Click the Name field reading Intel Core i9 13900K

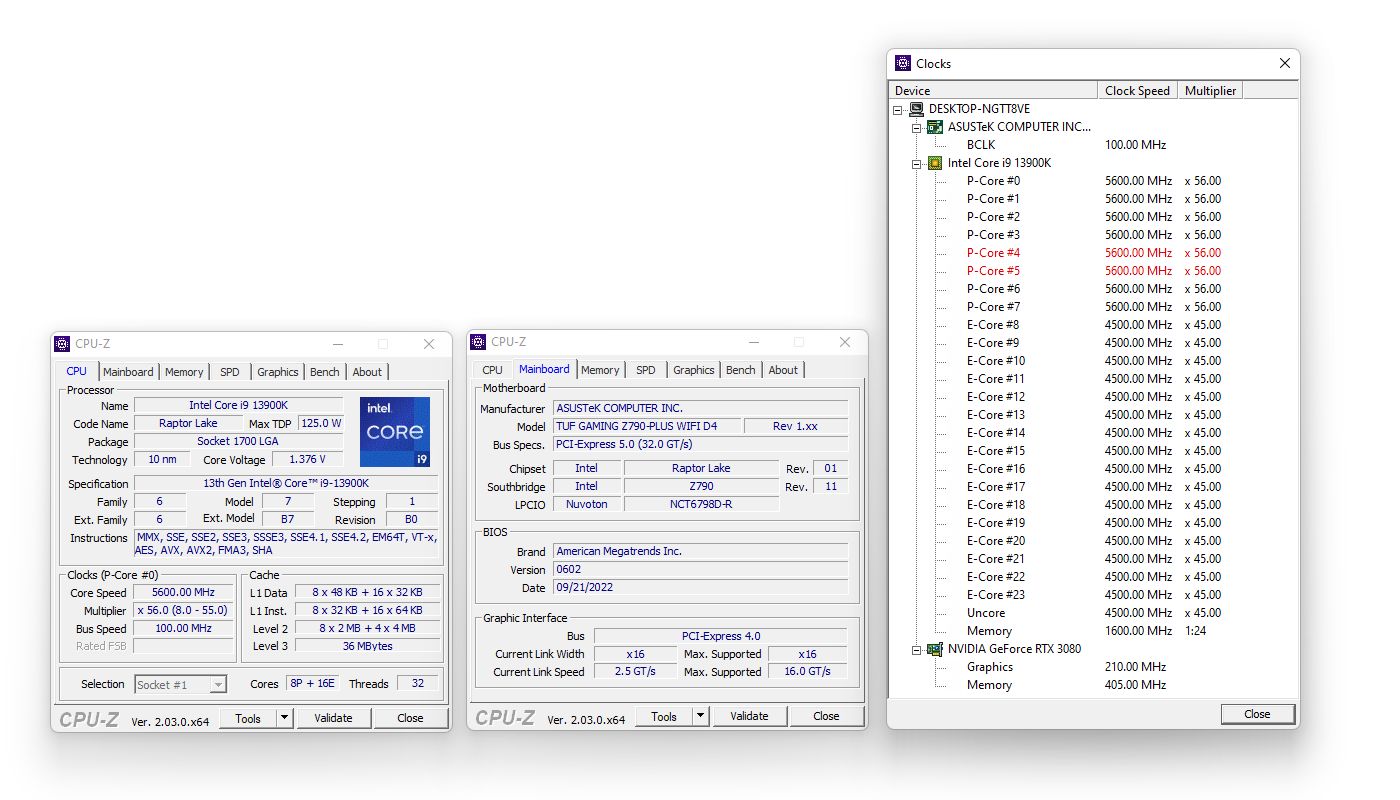pos(238,405)
